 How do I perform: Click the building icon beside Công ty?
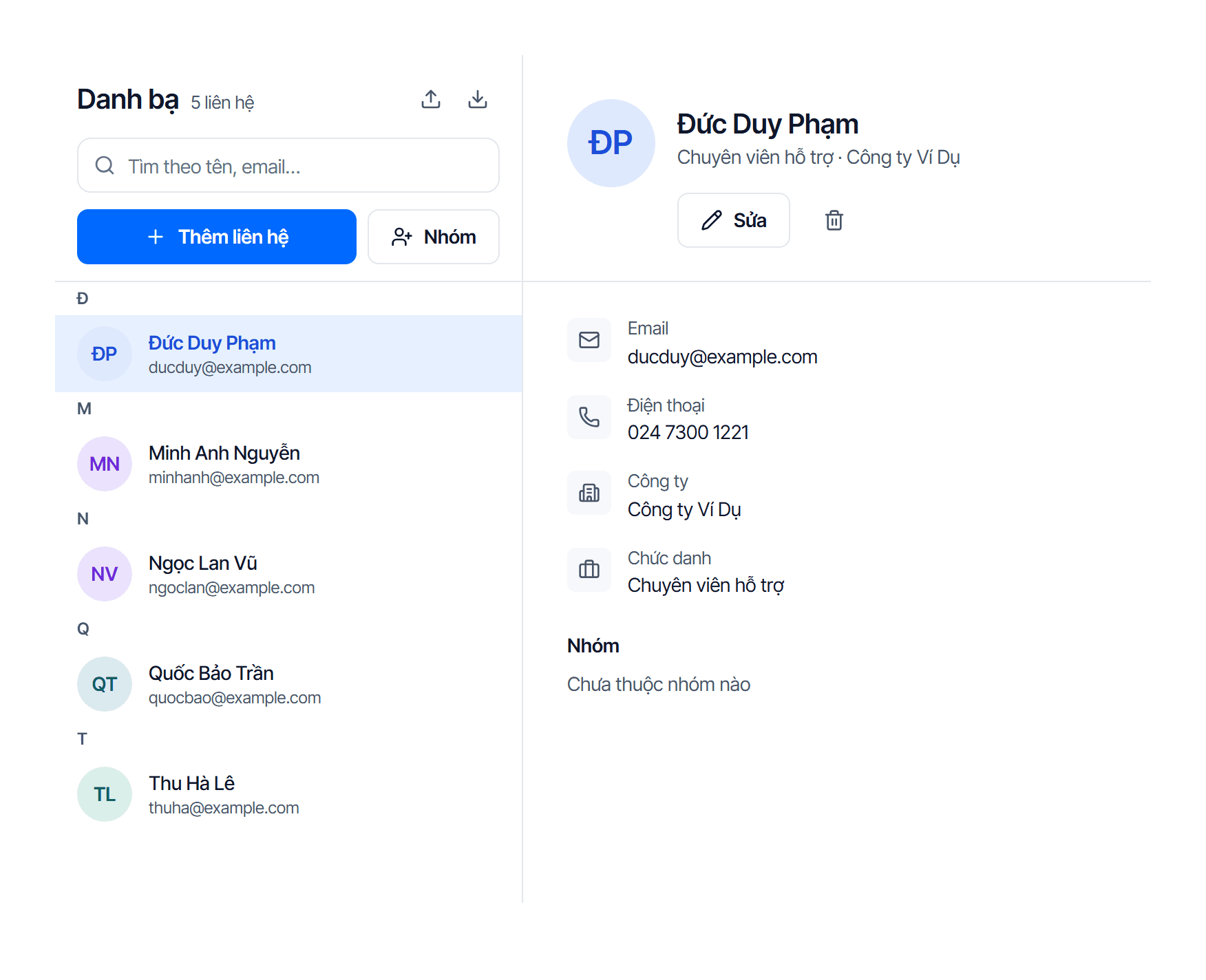pos(589,493)
